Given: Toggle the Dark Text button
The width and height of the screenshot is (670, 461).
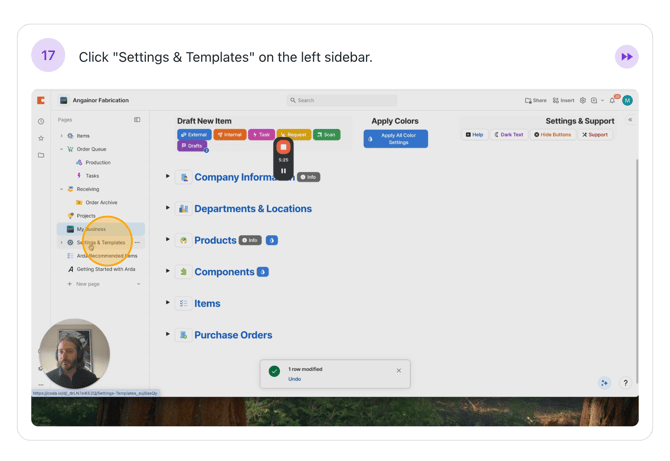Looking at the screenshot, I should (x=509, y=134).
